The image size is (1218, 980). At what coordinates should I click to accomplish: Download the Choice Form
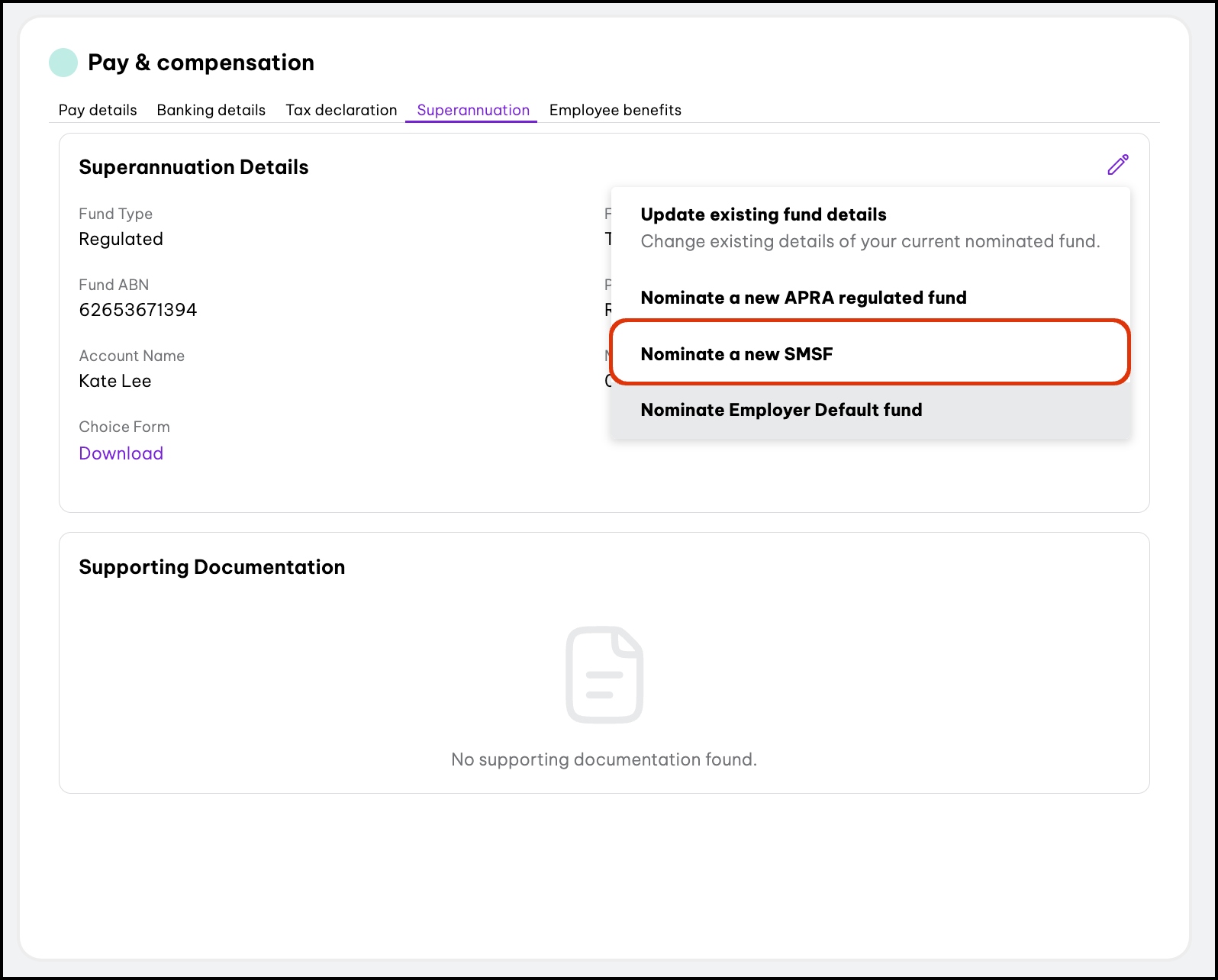click(x=121, y=453)
